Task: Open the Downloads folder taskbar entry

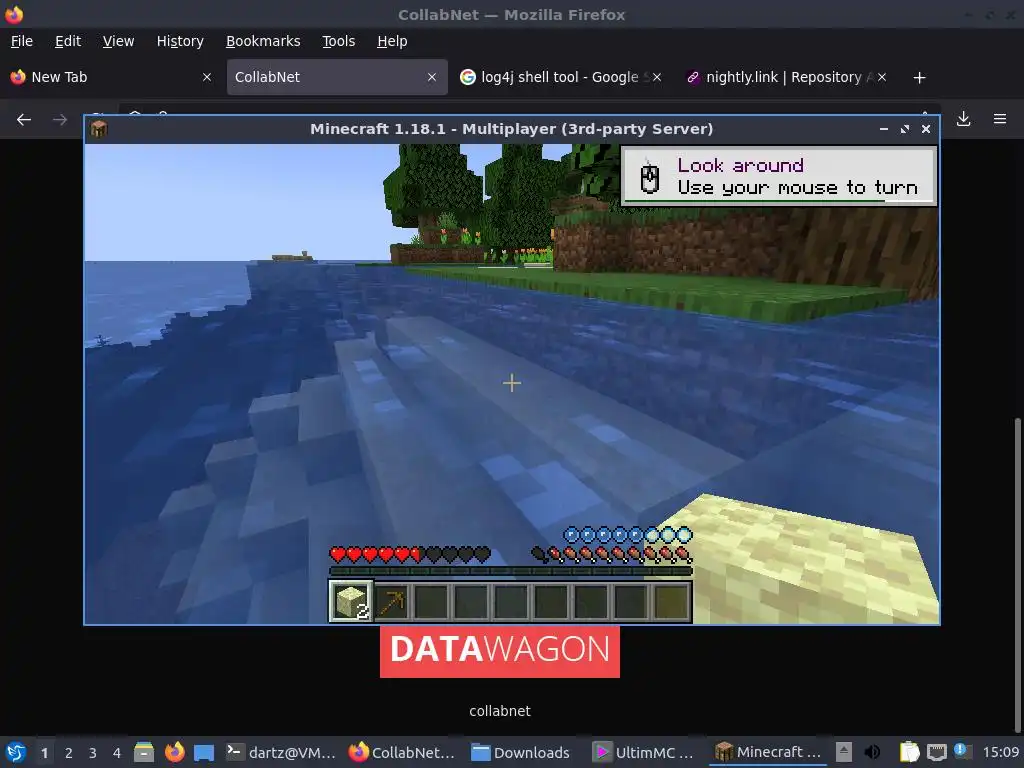Action: coord(522,752)
